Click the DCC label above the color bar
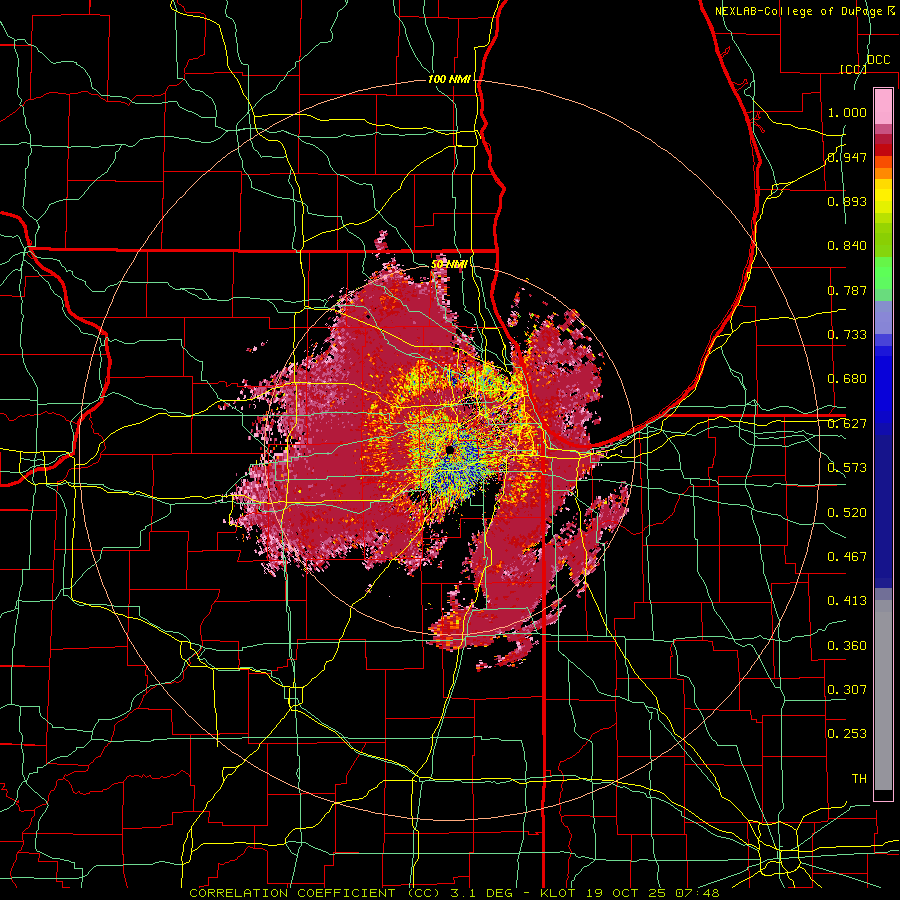Viewport: 900px width, 900px height. coord(878,60)
